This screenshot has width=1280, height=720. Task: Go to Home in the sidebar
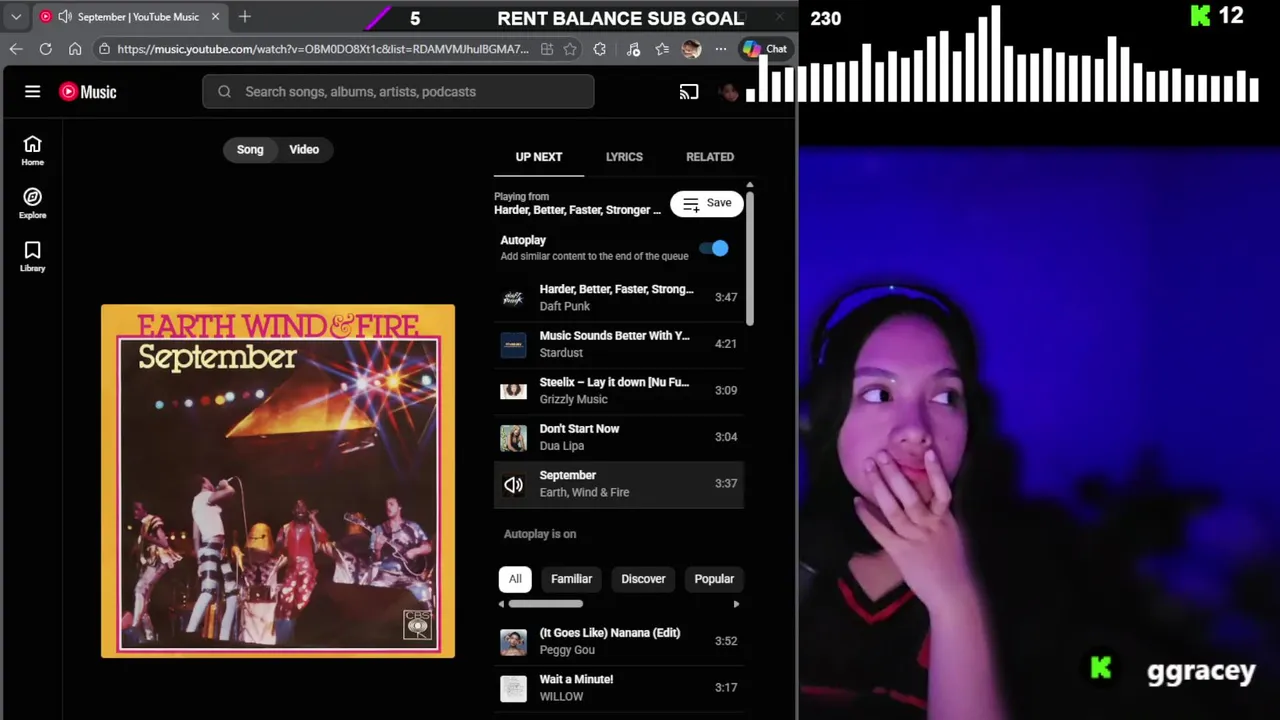tap(32, 151)
